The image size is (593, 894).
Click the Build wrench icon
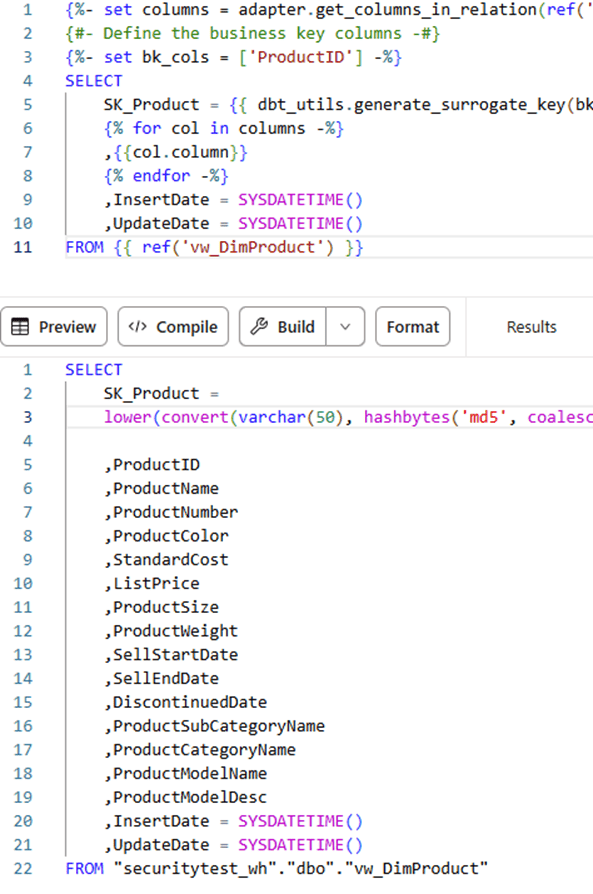pyautogui.click(x=259, y=326)
